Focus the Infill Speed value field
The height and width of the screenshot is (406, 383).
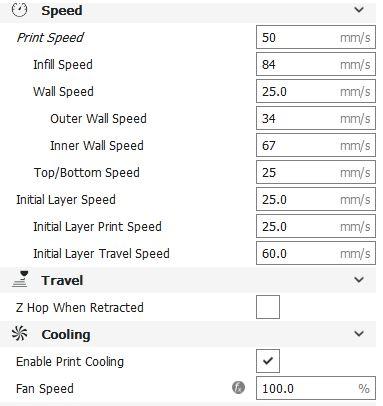316,64
